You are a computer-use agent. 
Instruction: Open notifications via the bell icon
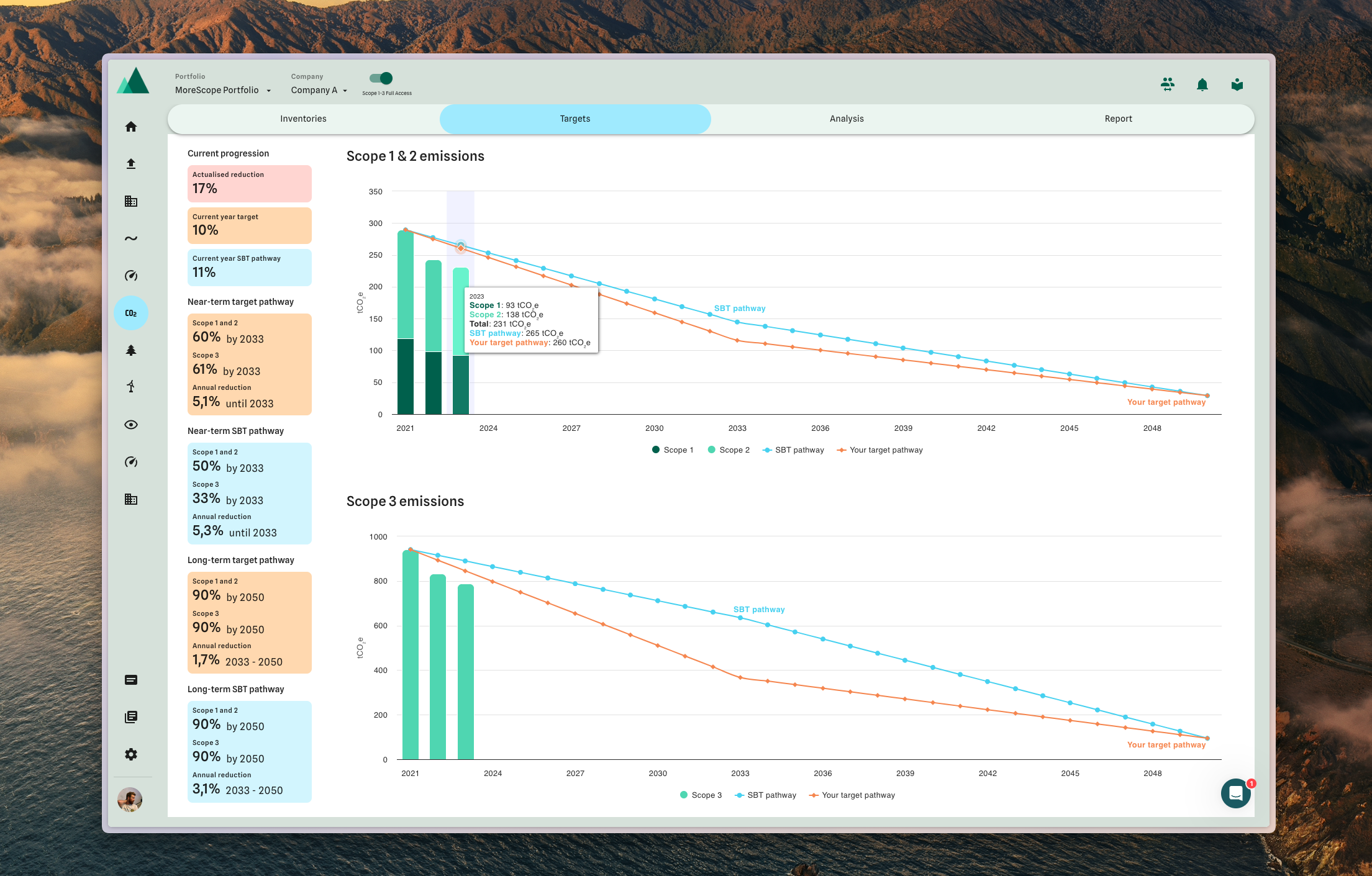(1202, 84)
